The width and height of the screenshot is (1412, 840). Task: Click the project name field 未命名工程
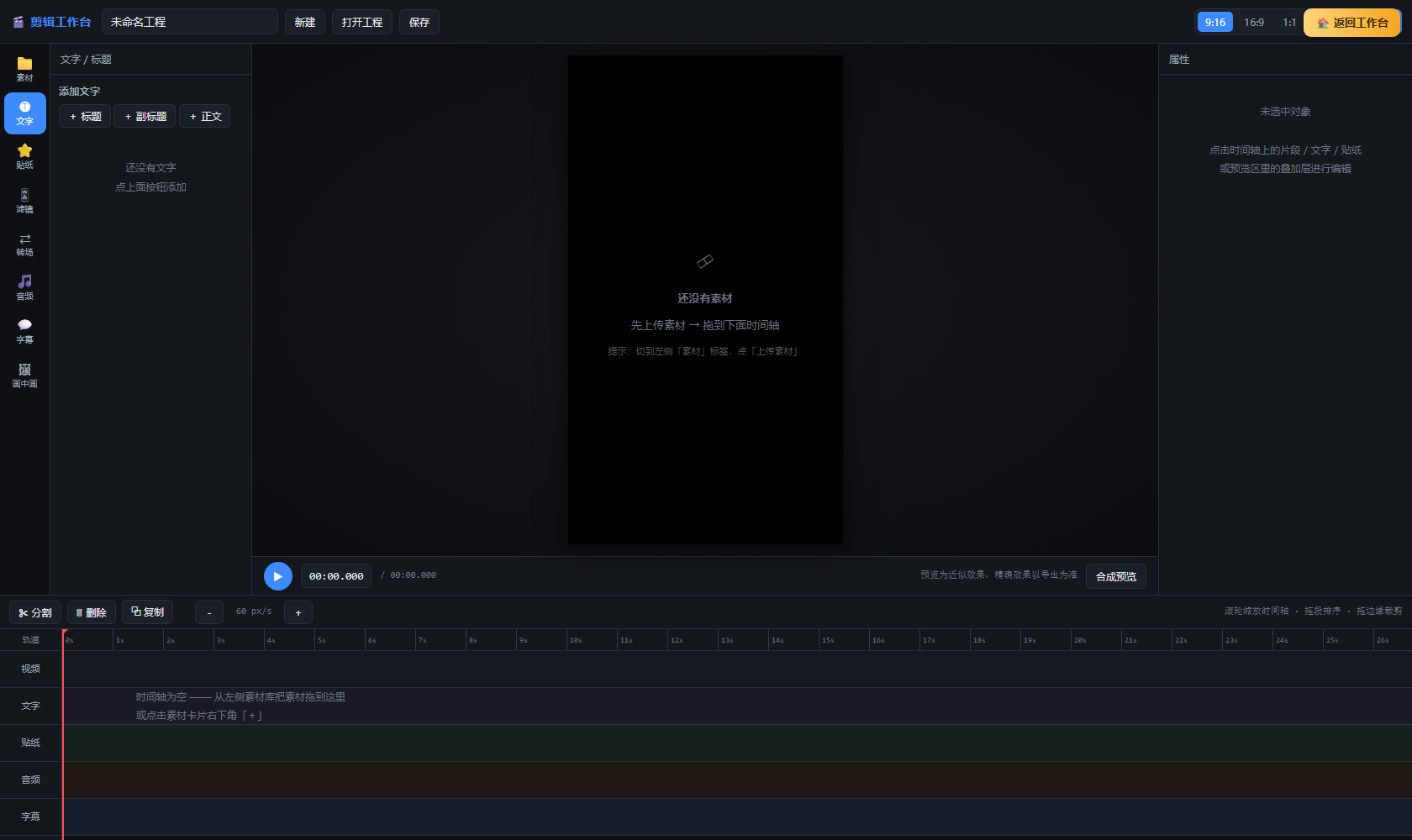pyautogui.click(x=190, y=22)
